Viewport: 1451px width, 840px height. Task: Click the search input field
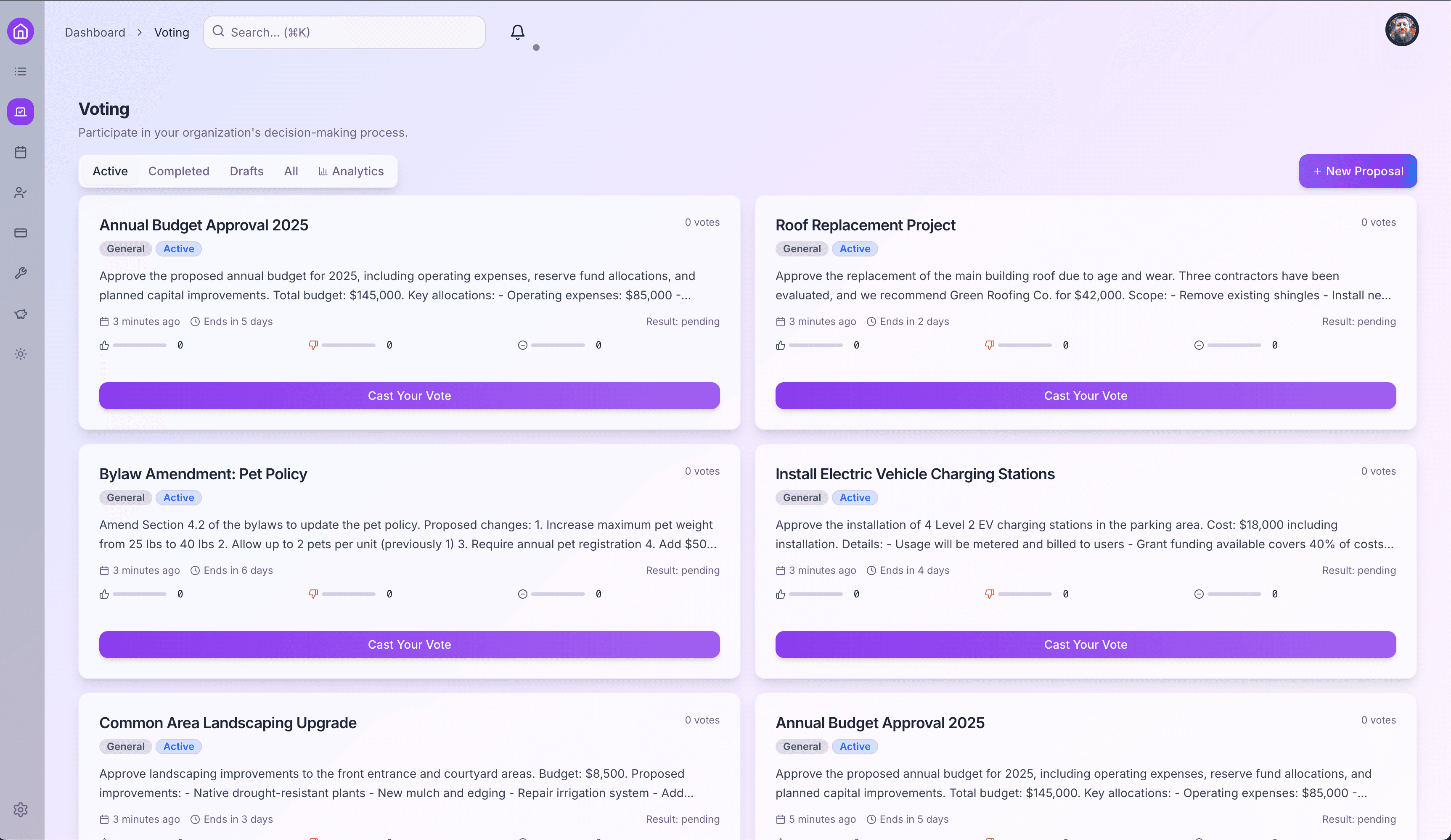tap(344, 32)
